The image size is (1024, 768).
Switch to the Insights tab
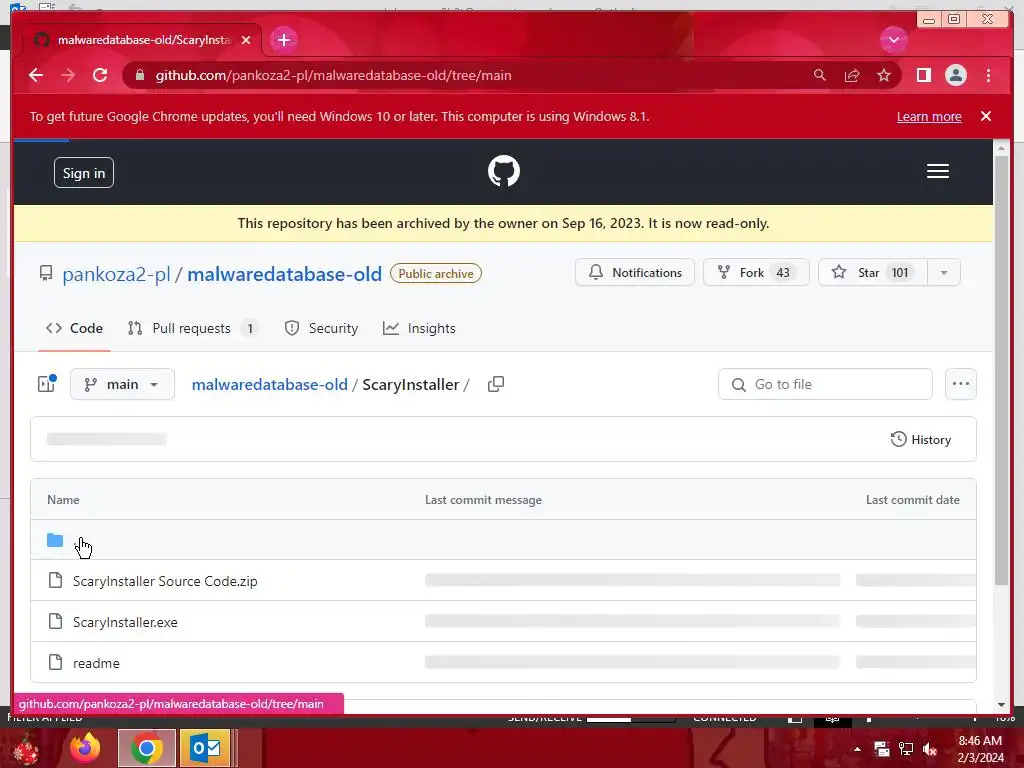coord(419,328)
